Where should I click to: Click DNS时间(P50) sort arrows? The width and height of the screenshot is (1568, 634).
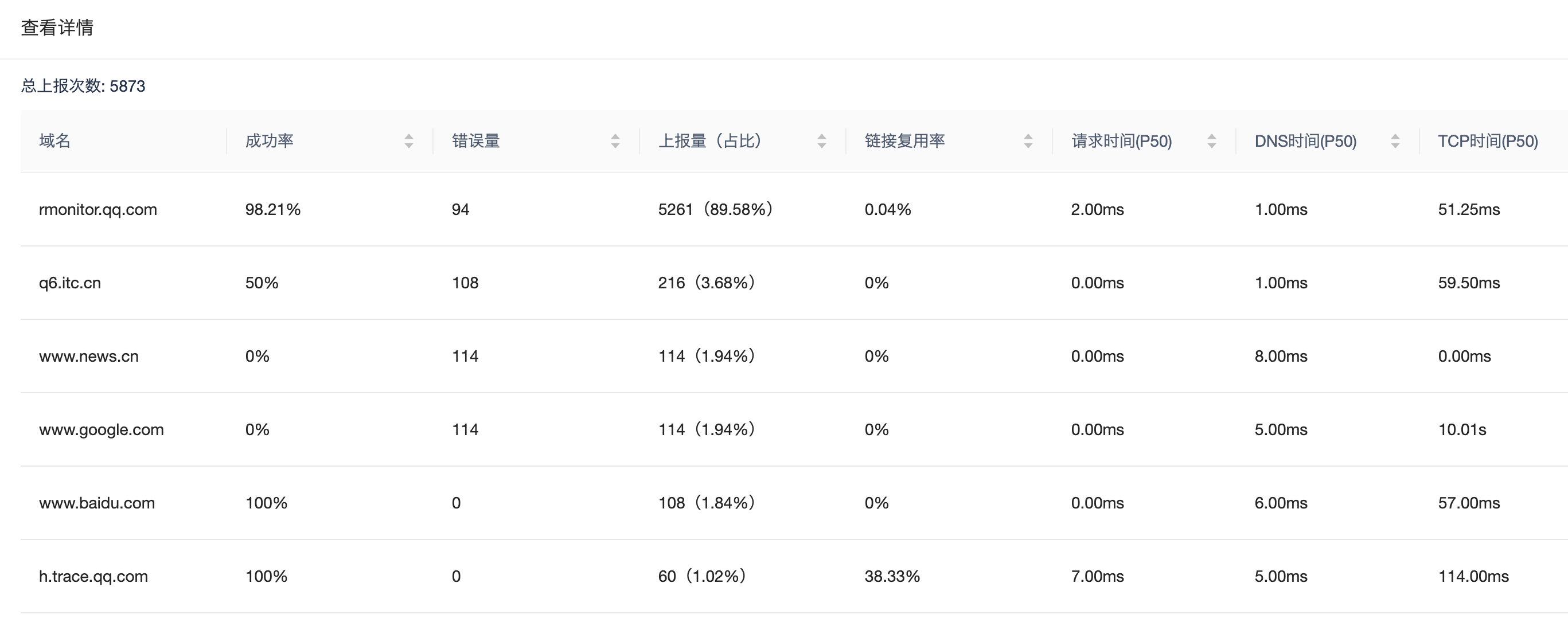tap(1395, 141)
